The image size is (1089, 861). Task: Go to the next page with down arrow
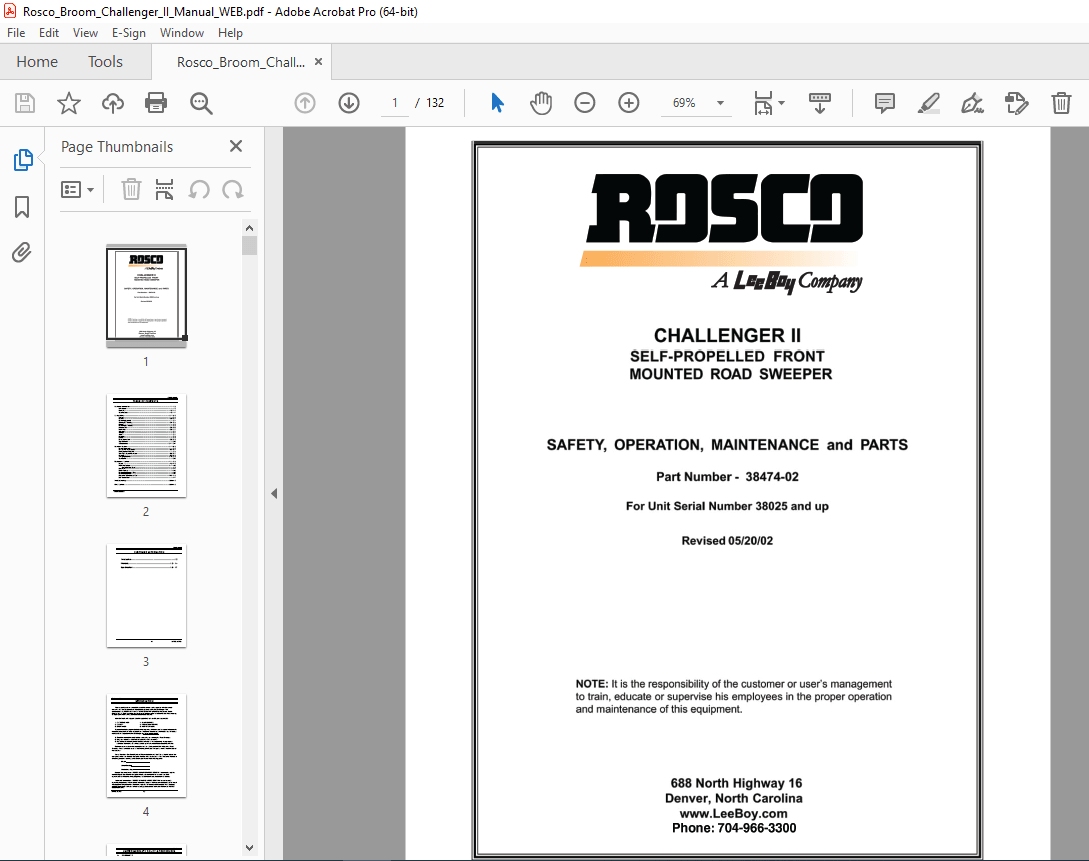pyautogui.click(x=348, y=102)
